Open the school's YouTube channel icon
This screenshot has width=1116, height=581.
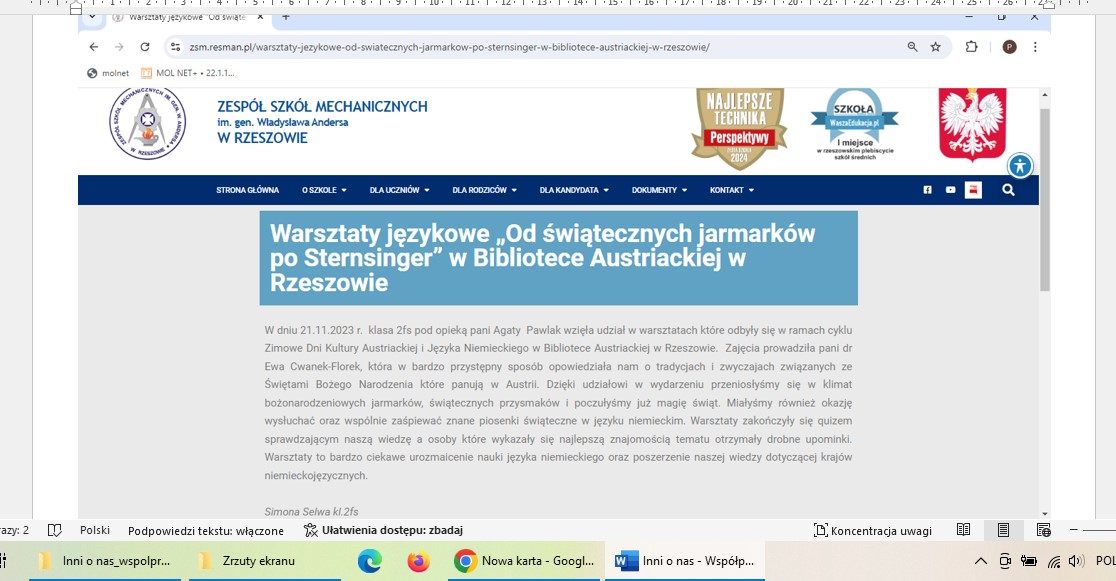tap(950, 190)
